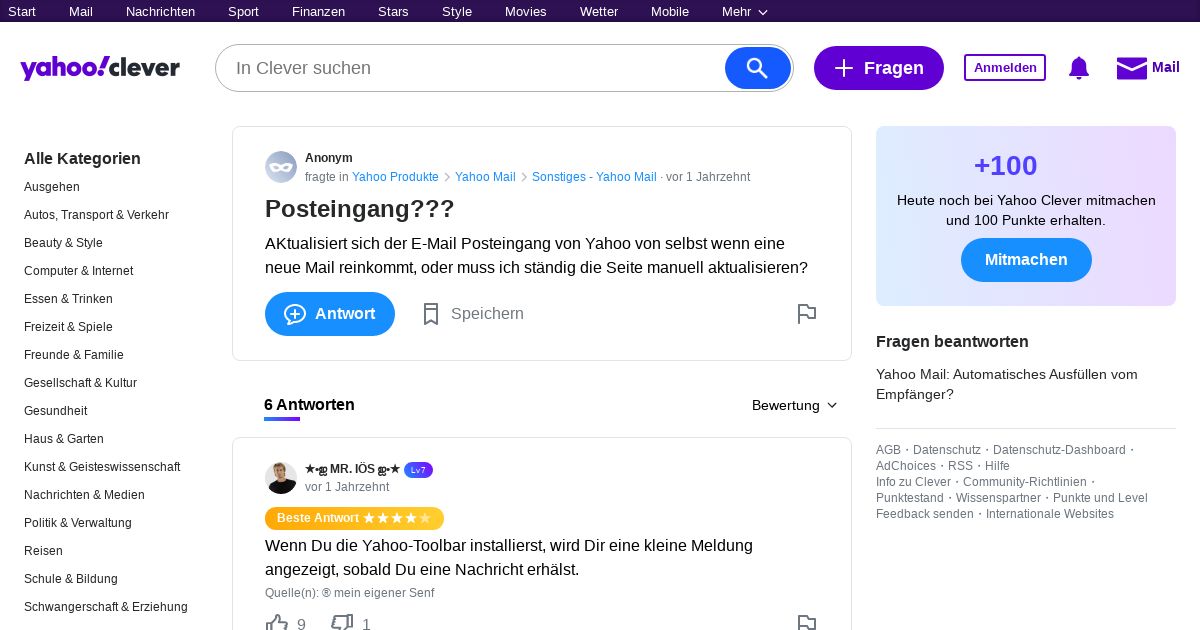Open the Ausgehen category

(x=52, y=187)
